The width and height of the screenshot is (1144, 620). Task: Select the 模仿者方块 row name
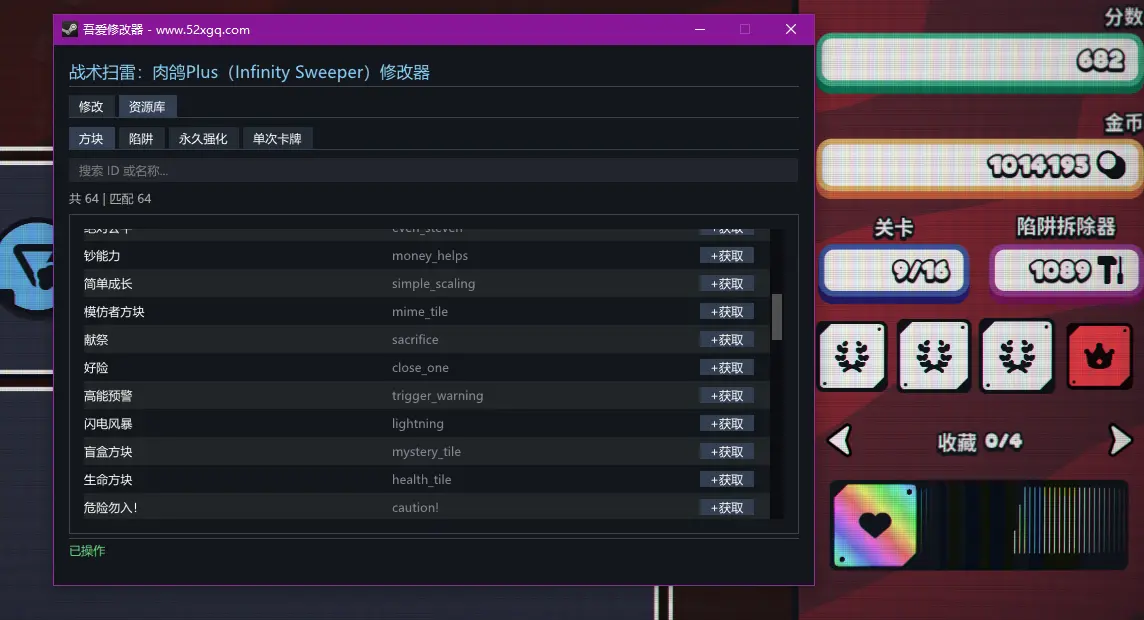pyautogui.click(x=115, y=312)
